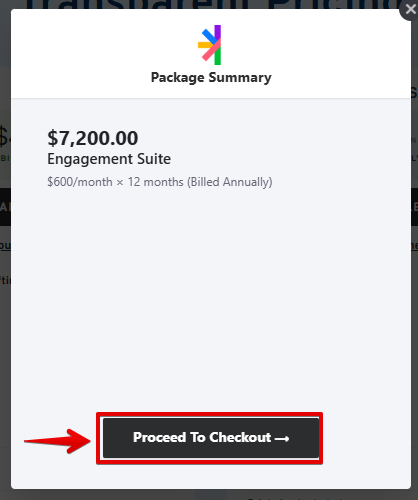Click the red arrow pointing at checkout
This screenshot has height=500, width=418.
[57, 441]
